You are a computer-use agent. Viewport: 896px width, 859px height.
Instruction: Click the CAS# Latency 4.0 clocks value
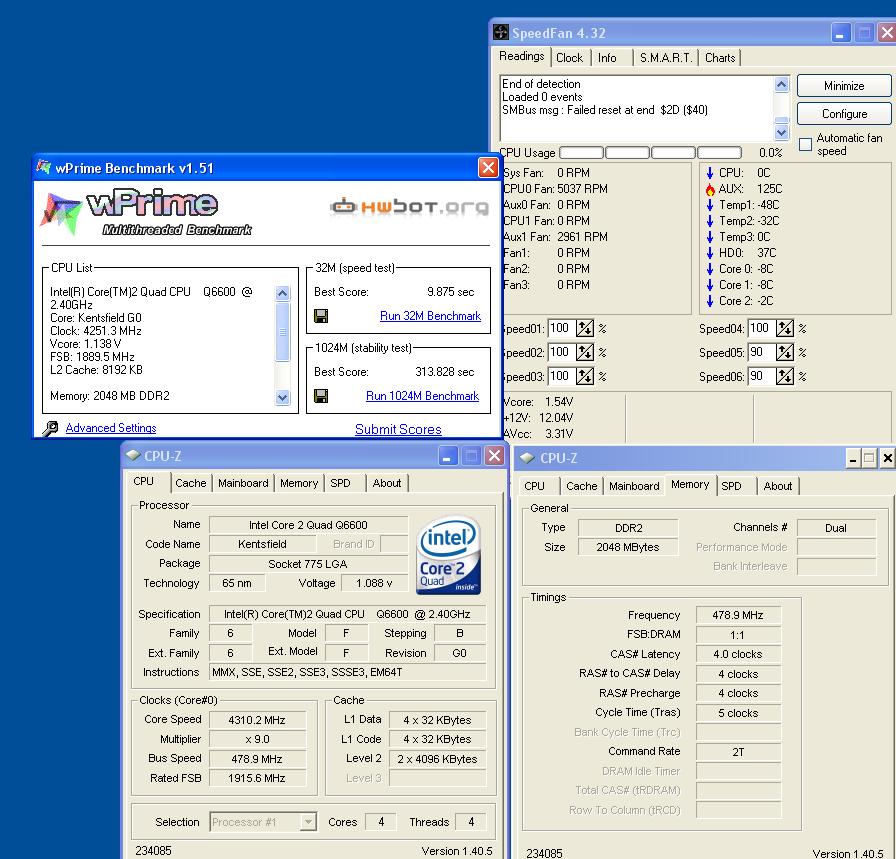(x=738, y=654)
